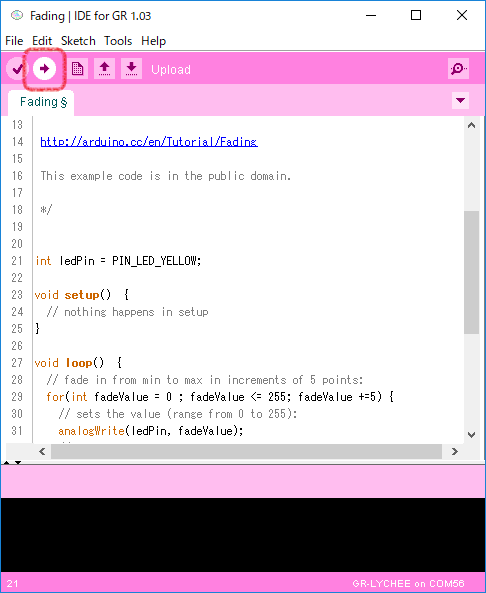Click 'GR-LYCHEE on COM56' in the status bar
This screenshot has width=486, height=593.
click(x=408, y=584)
